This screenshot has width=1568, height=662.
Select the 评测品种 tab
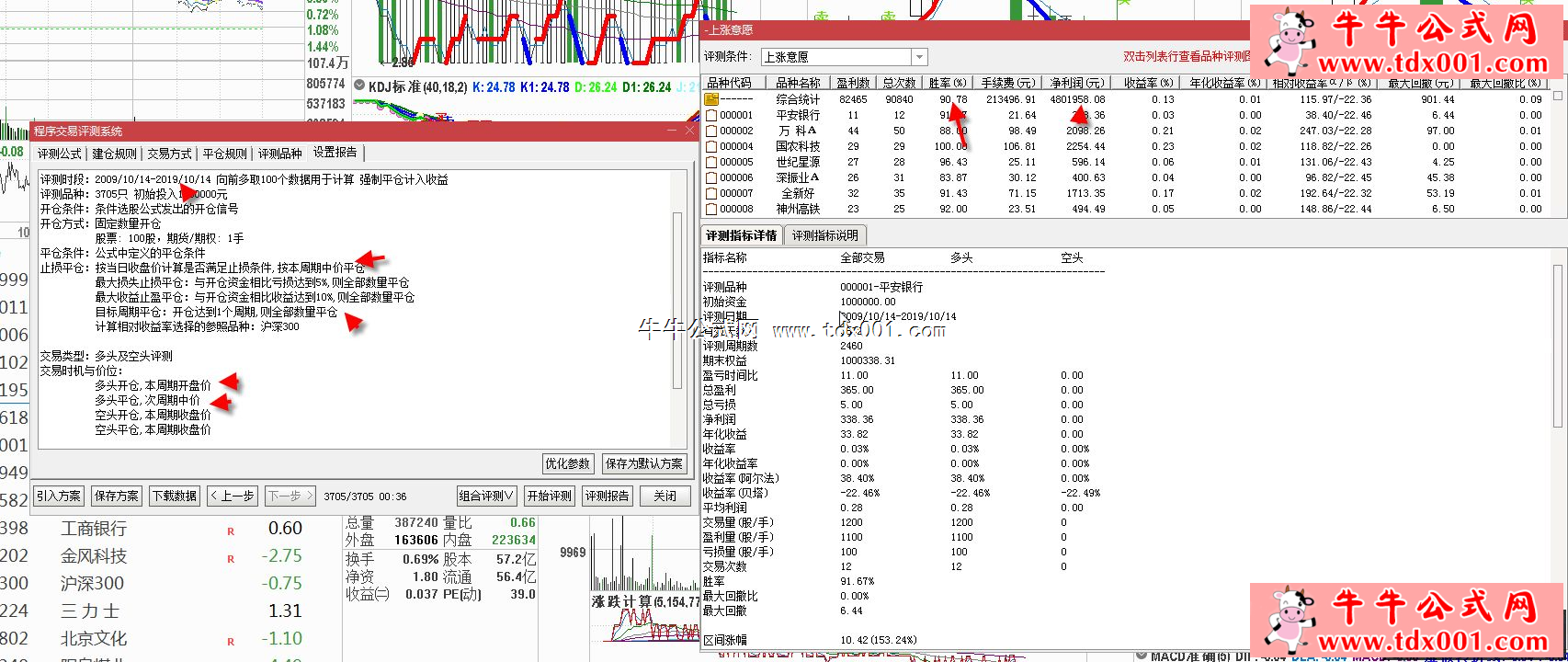(280, 154)
